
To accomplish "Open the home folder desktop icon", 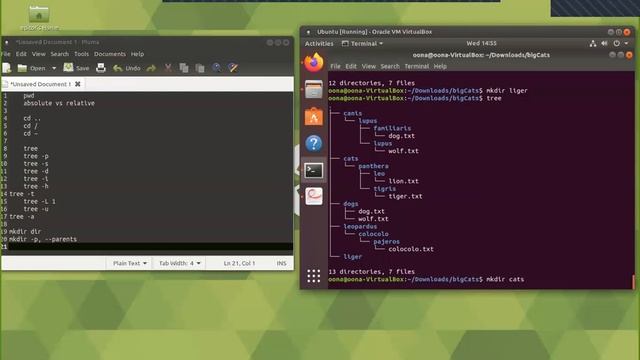I will 39,15.
